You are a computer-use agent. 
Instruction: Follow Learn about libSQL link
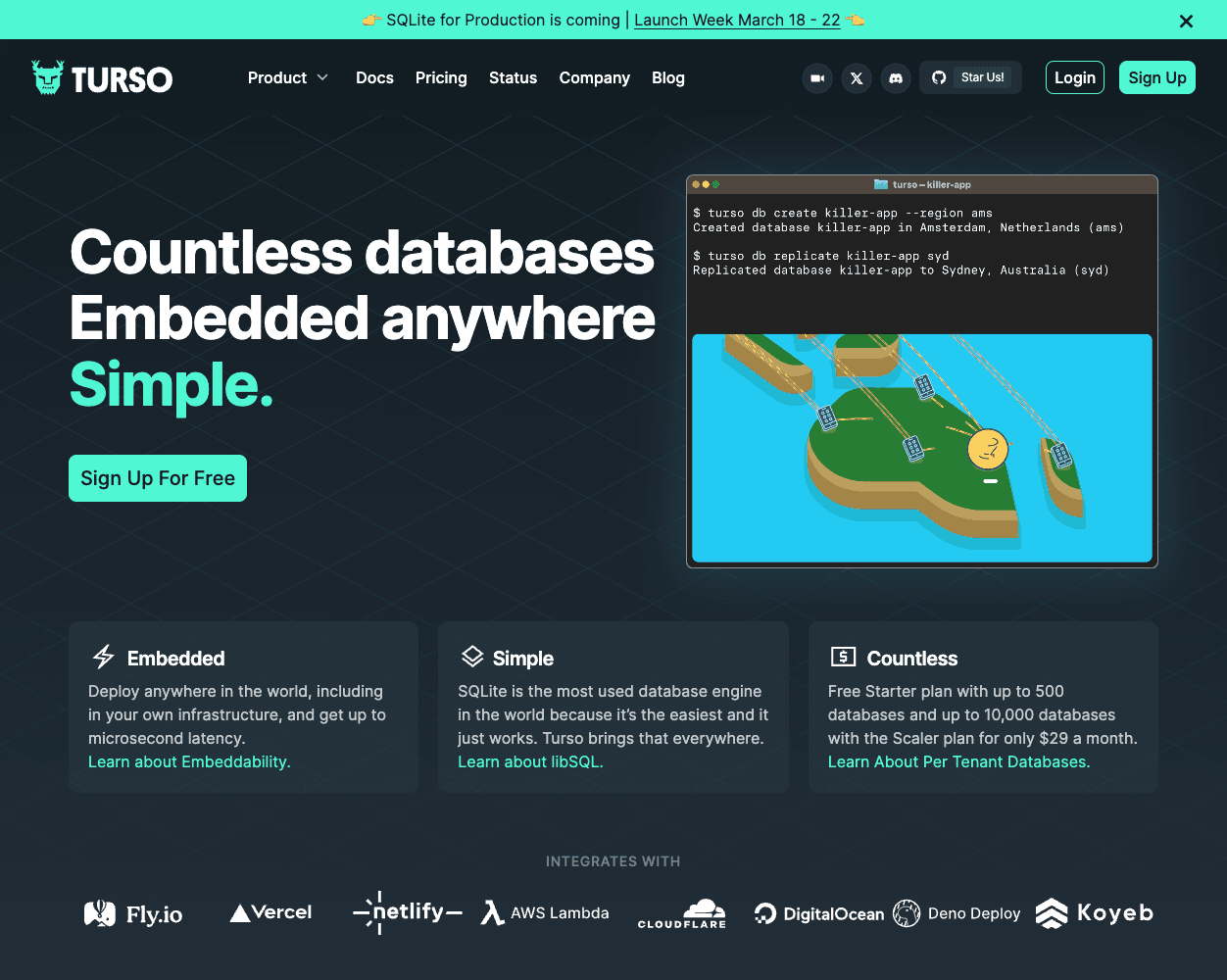[530, 761]
